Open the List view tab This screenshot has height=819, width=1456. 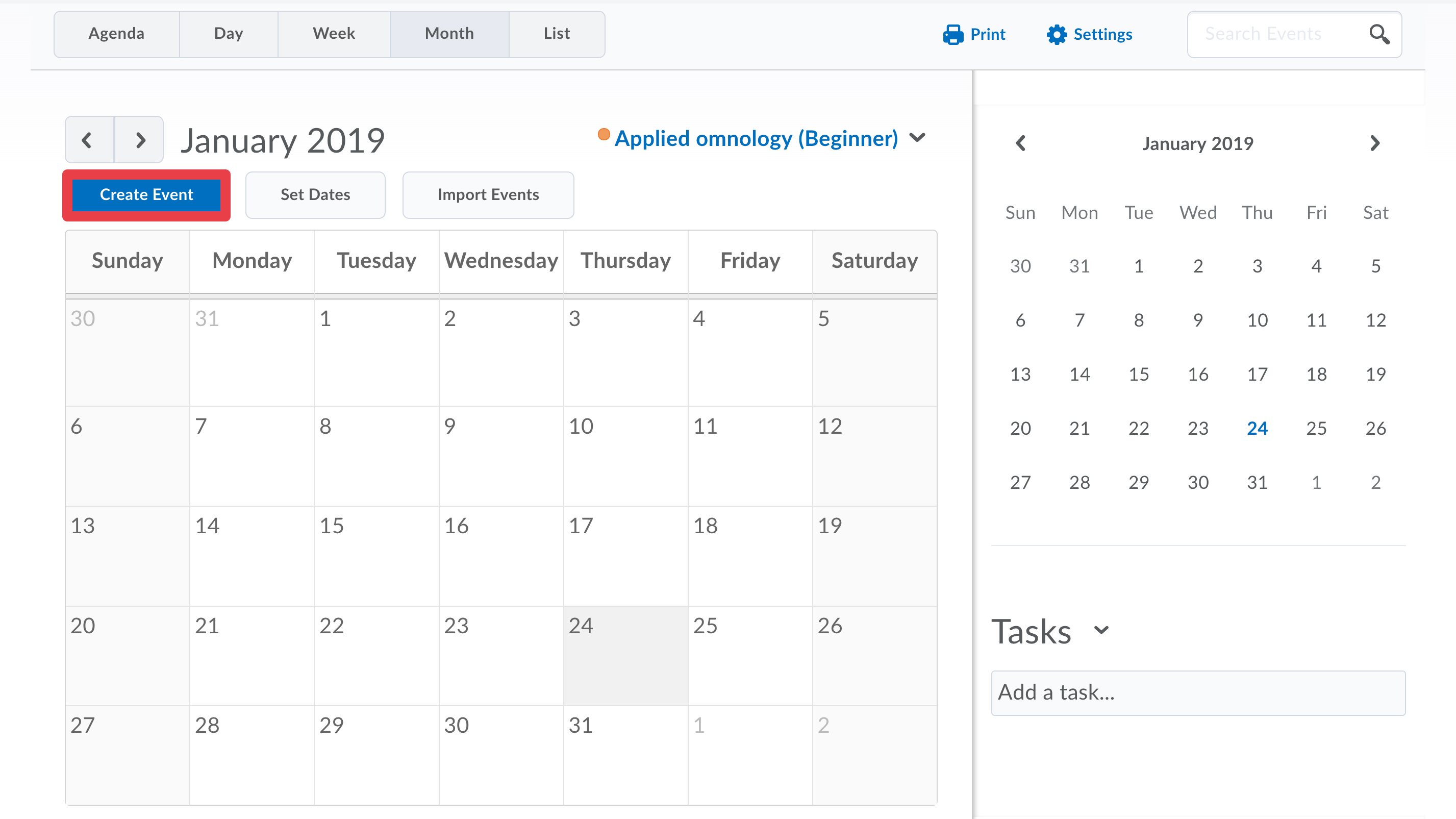coord(556,34)
